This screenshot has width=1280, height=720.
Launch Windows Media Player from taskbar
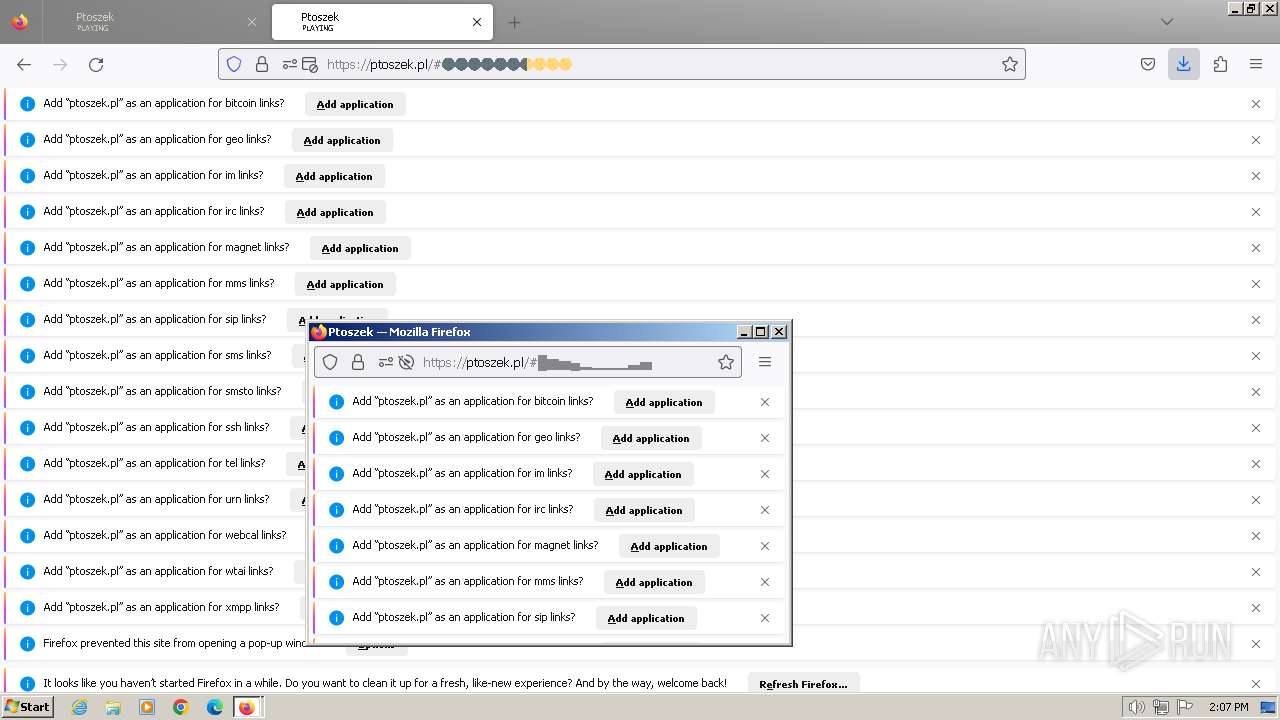pos(147,707)
